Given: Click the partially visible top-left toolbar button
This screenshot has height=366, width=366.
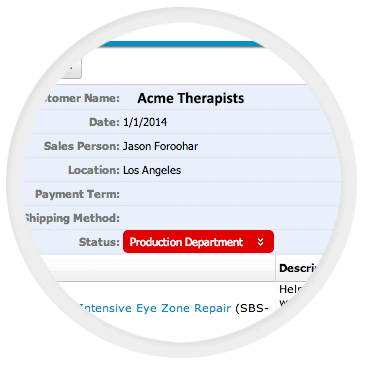Looking at the screenshot, I should [69, 68].
